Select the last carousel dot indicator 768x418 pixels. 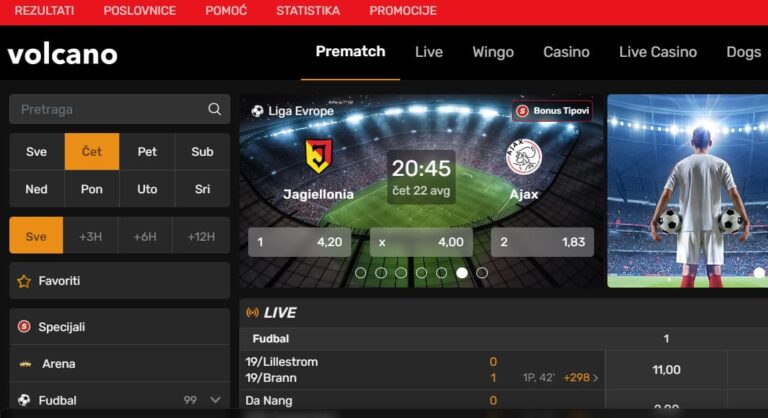[x=482, y=273]
